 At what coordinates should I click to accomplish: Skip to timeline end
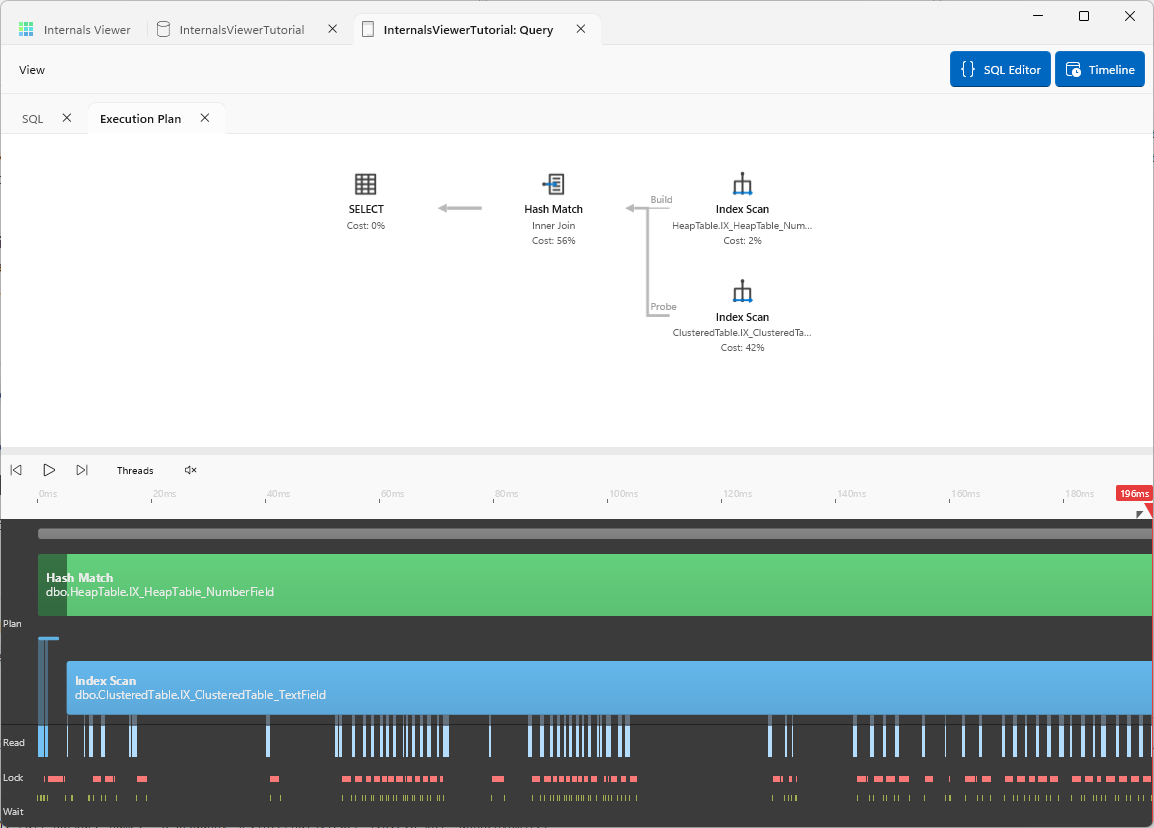click(82, 470)
